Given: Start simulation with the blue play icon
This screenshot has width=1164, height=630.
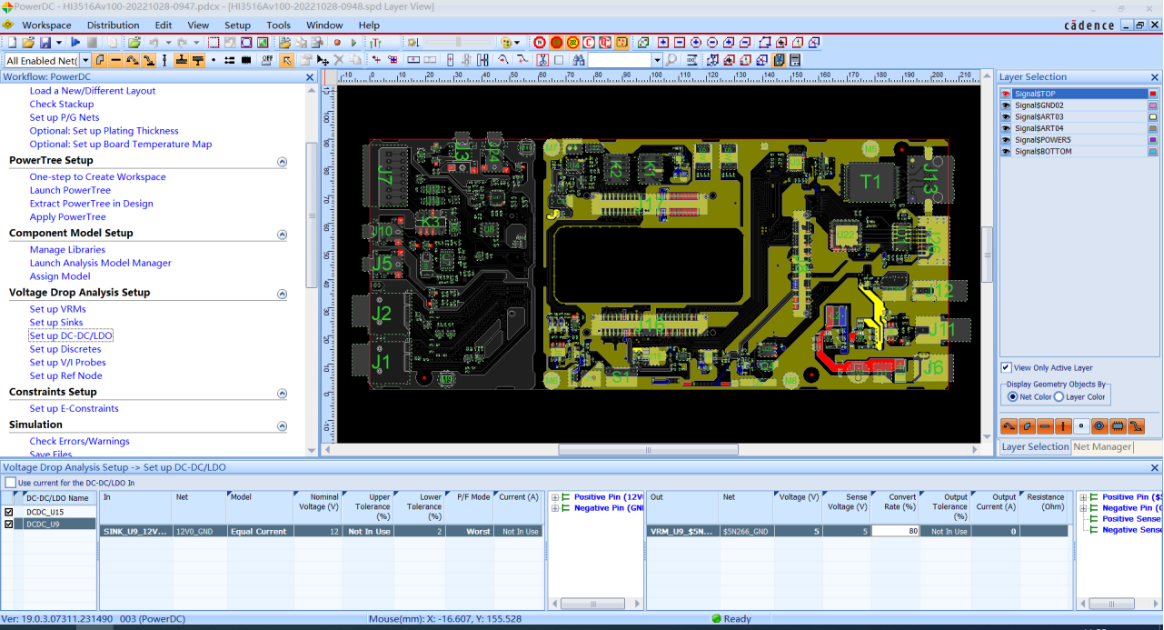Looking at the screenshot, I should click(x=75, y=42).
